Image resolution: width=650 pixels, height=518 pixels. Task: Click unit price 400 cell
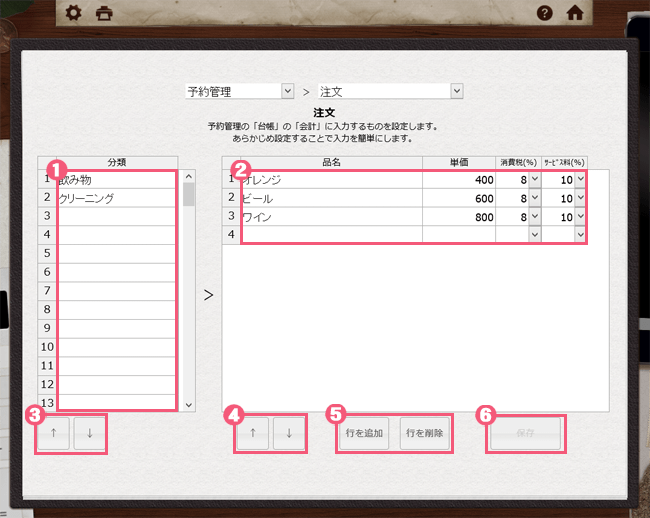pyautogui.click(x=459, y=179)
